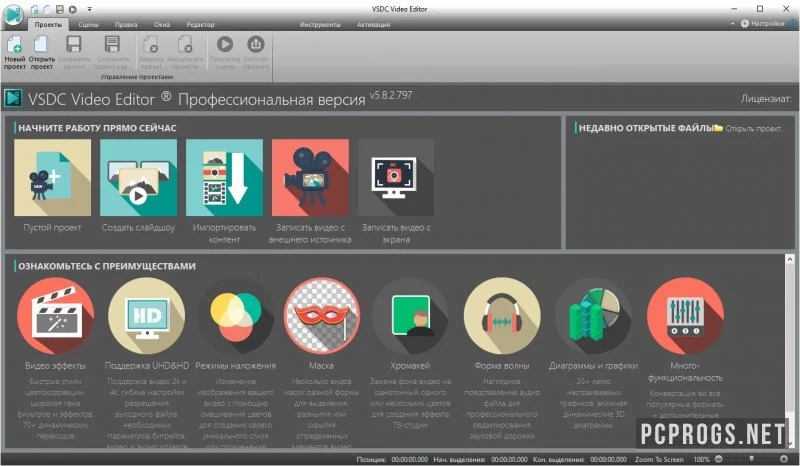Click the Видео эффекты heading text
This screenshot has width=800, height=466.
(55, 365)
